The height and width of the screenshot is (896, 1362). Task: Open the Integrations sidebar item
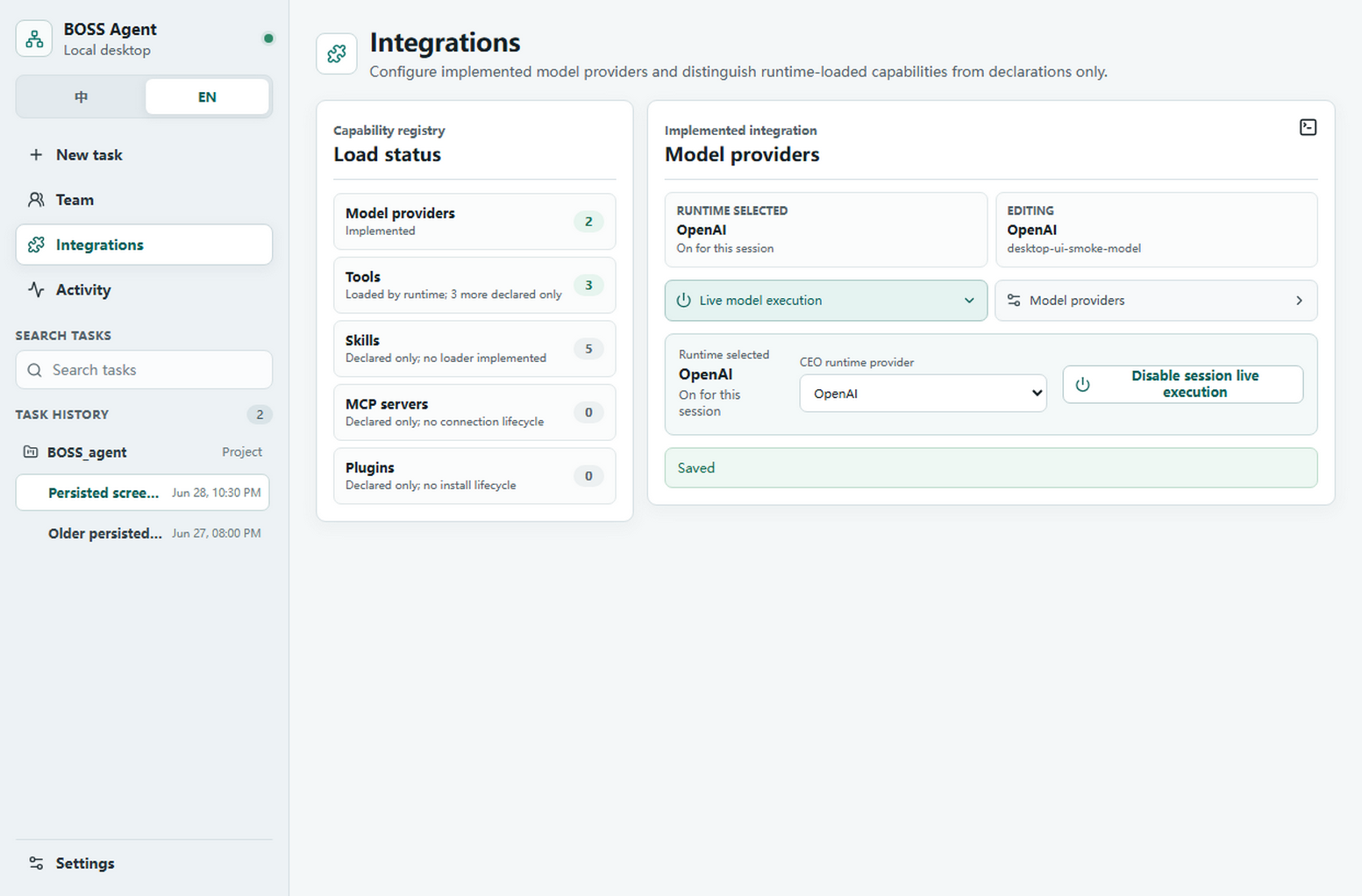click(144, 245)
